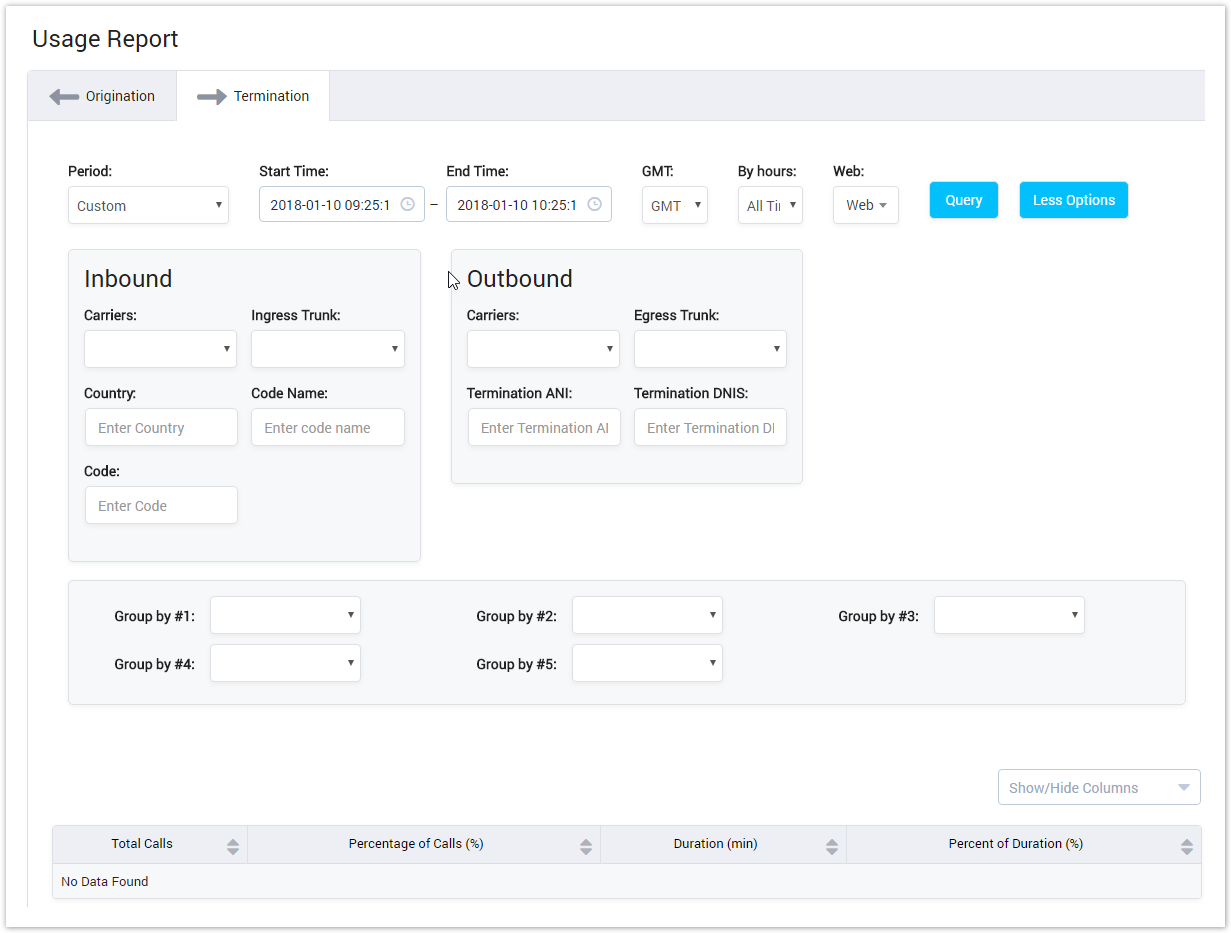Screen dimensions: 1231x933
Task: Expand the GMT timezone dropdown
Action: 674,205
